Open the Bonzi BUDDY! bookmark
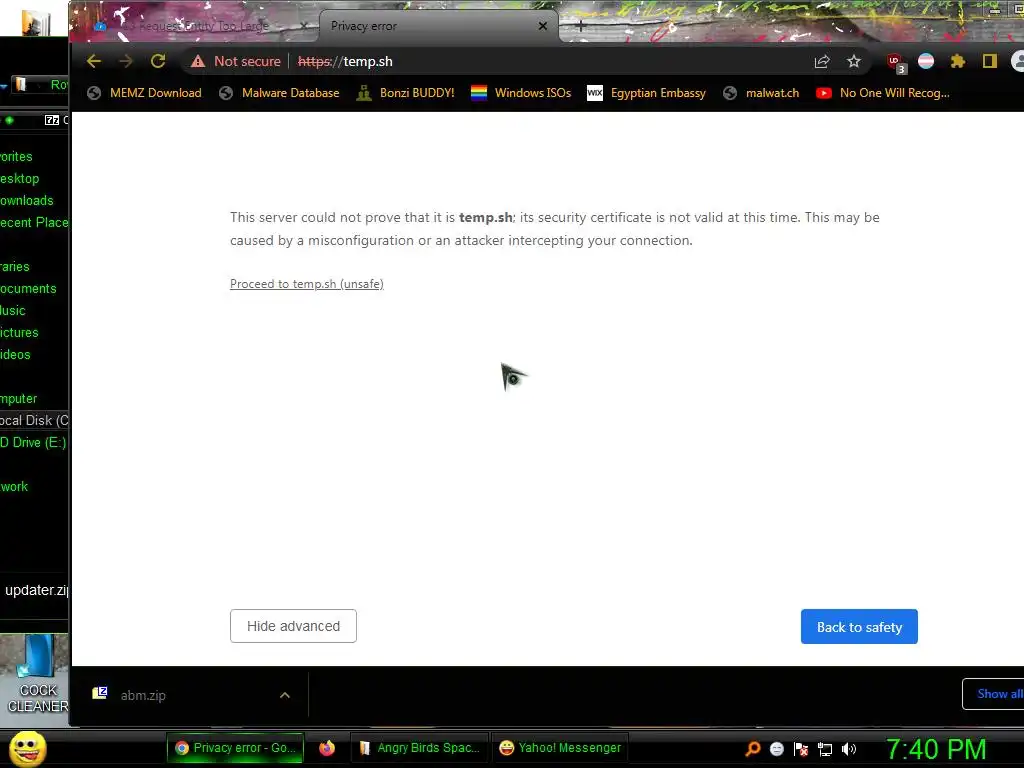The height and width of the screenshot is (768, 1024). (x=406, y=93)
